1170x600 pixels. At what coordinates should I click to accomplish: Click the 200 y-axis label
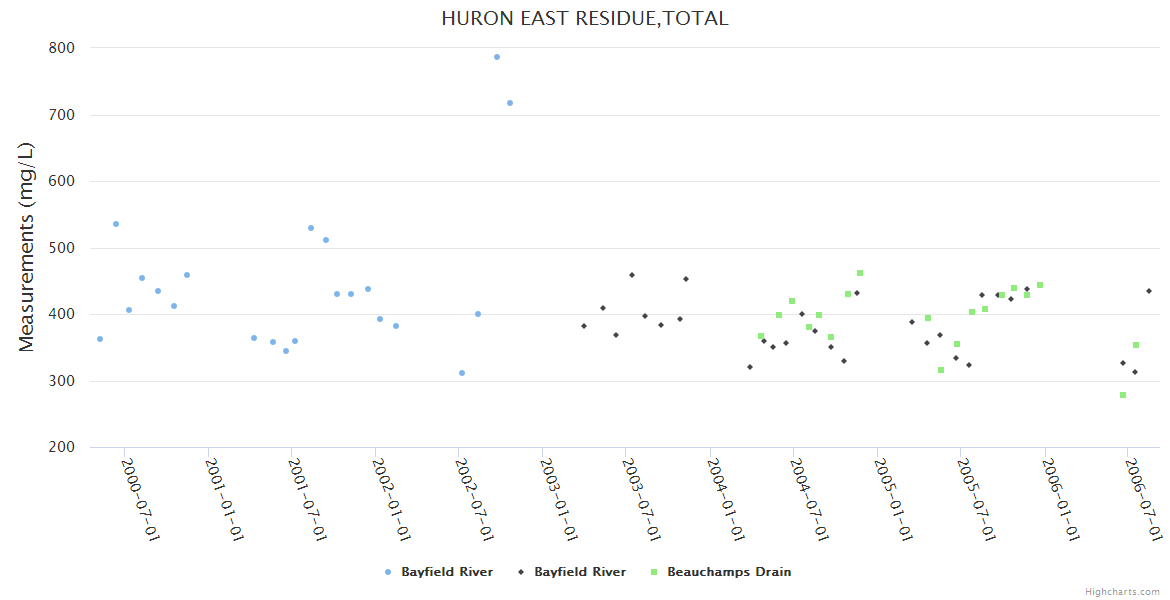click(x=63, y=447)
